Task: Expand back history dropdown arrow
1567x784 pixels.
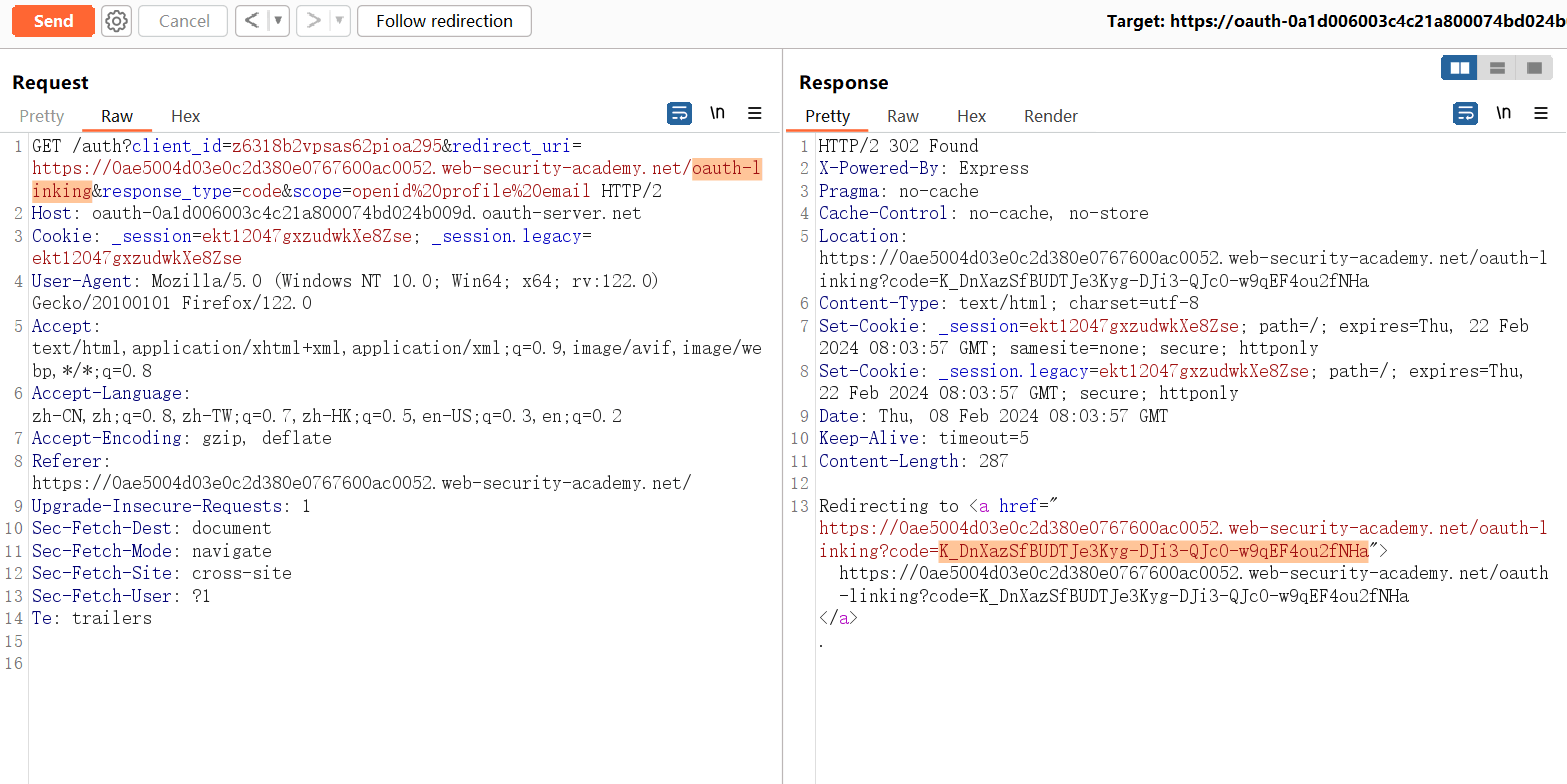Action: [278, 21]
